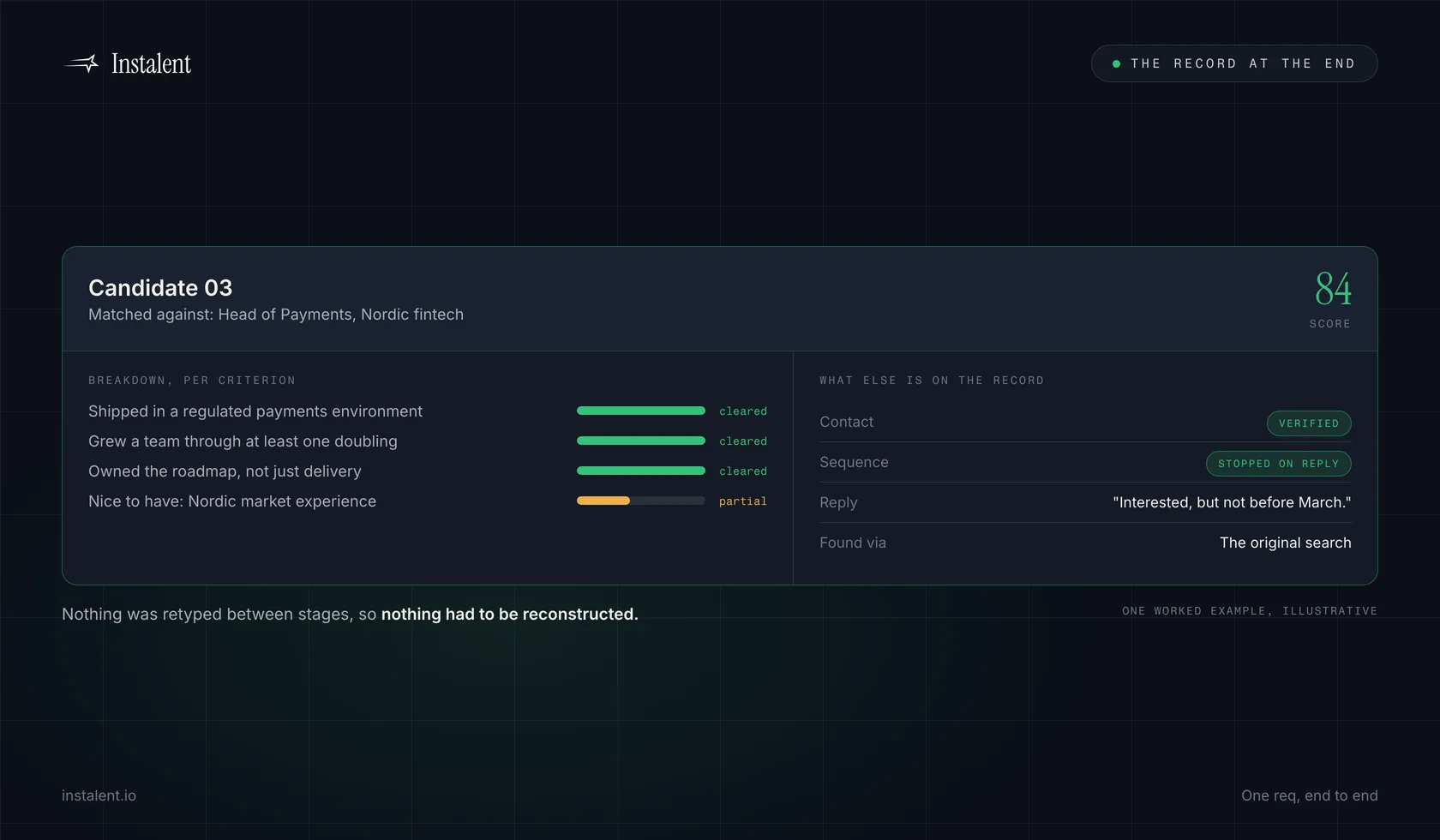
Task: Open the instalent.io link in footer
Action: pos(99,795)
